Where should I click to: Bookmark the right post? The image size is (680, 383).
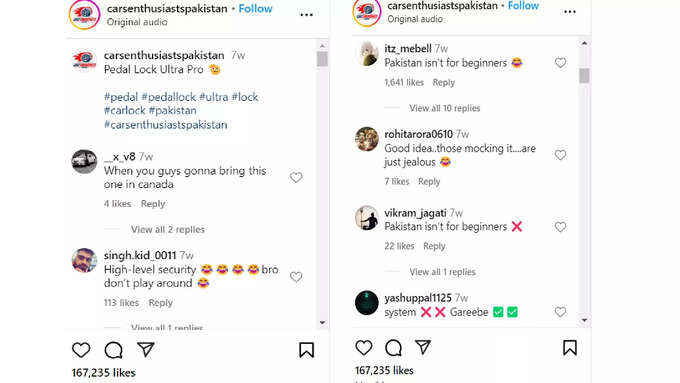pyautogui.click(x=570, y=348)
